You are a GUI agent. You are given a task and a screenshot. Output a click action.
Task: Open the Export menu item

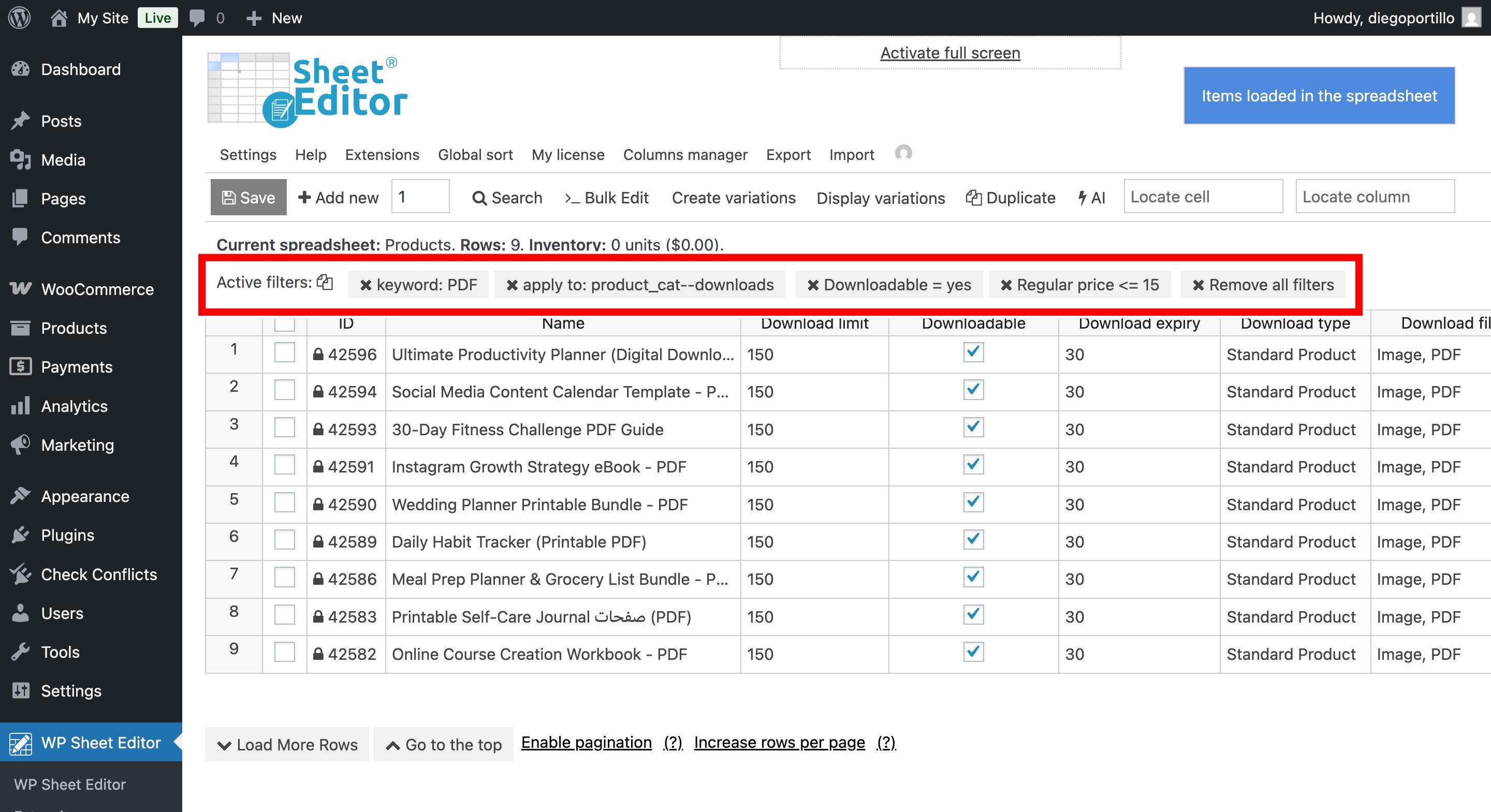click(x=788, y=155)
